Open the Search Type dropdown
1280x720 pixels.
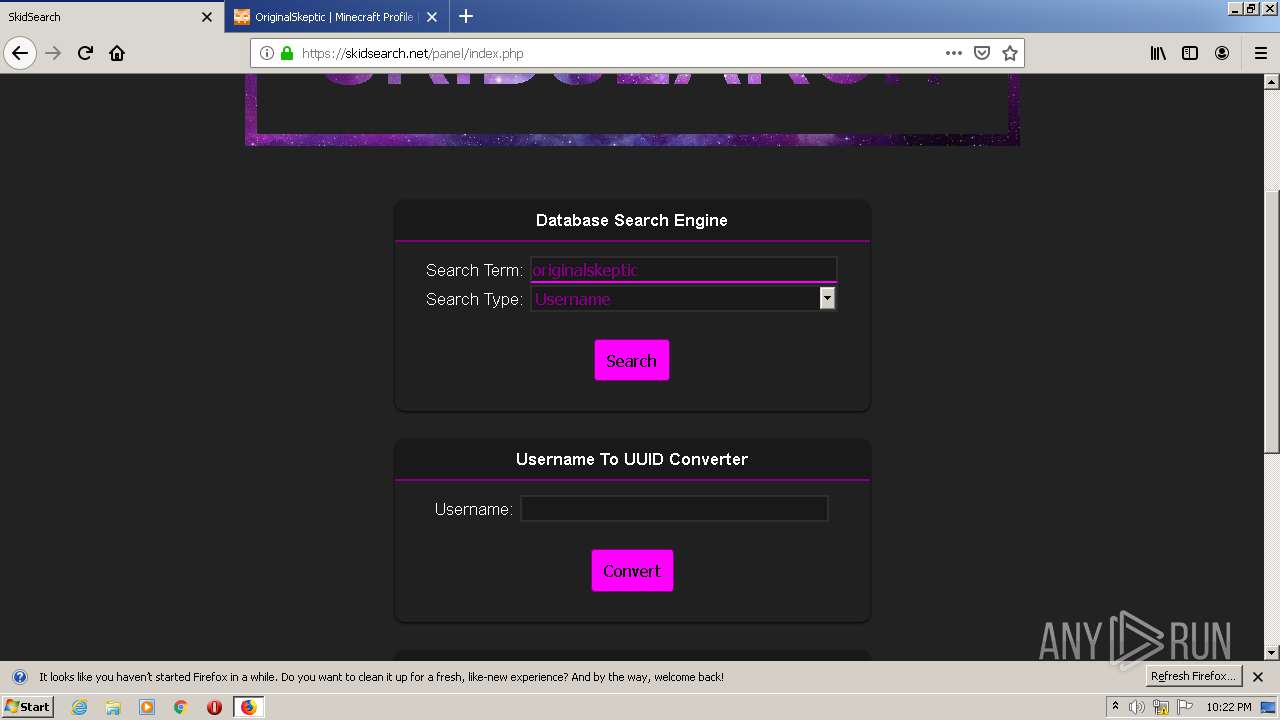pos(683,298)
